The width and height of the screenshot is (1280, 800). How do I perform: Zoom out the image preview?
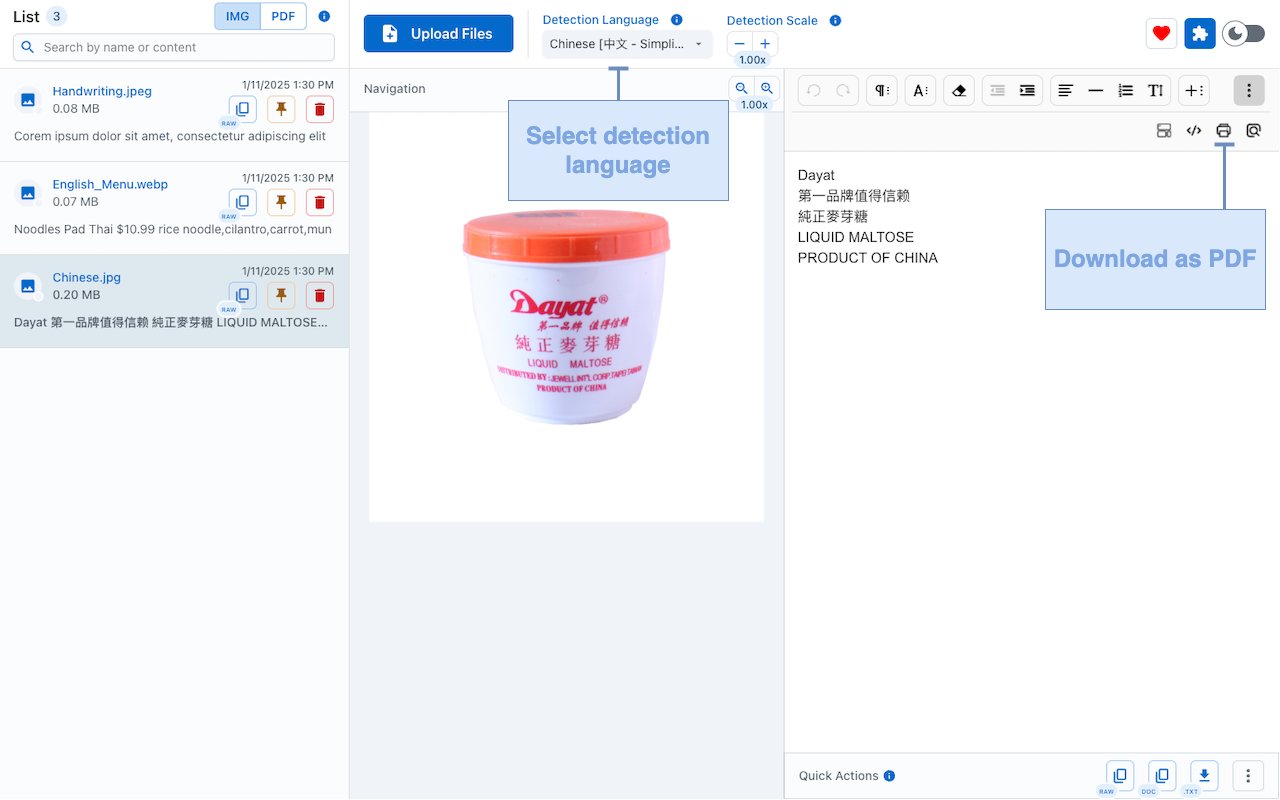[x=742, y=88]
